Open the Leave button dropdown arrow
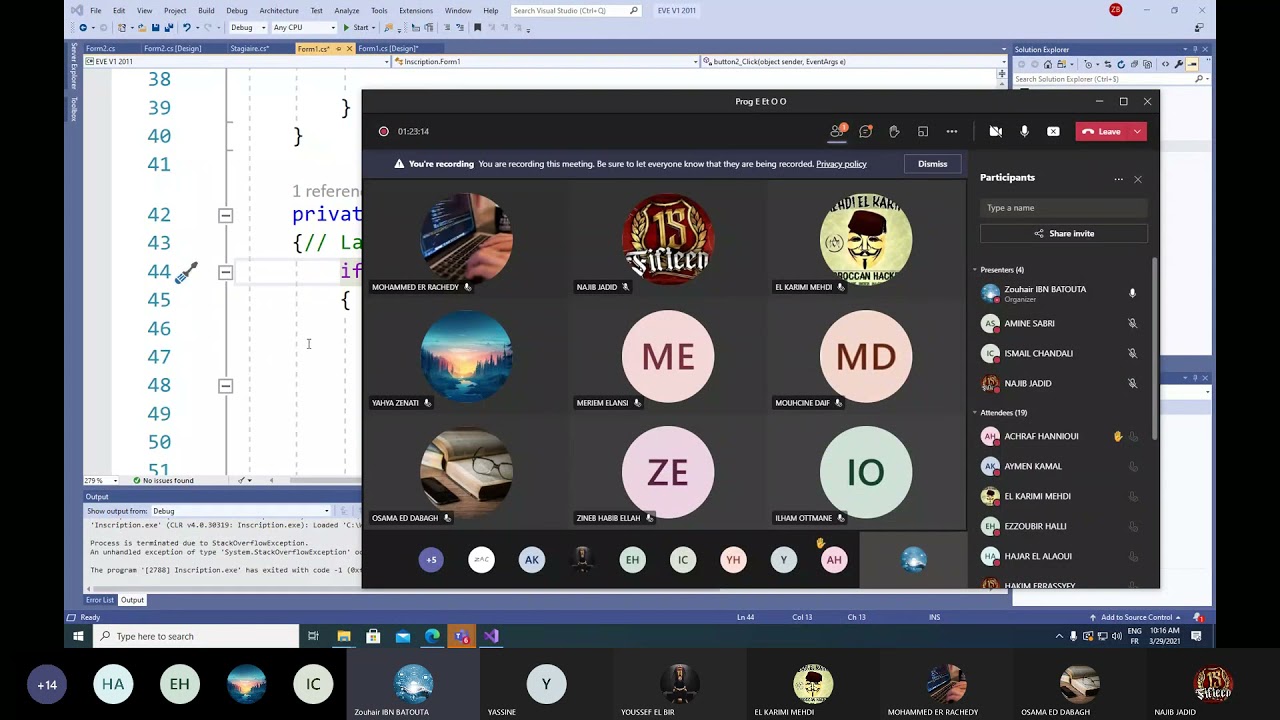 pos(1137,131)
